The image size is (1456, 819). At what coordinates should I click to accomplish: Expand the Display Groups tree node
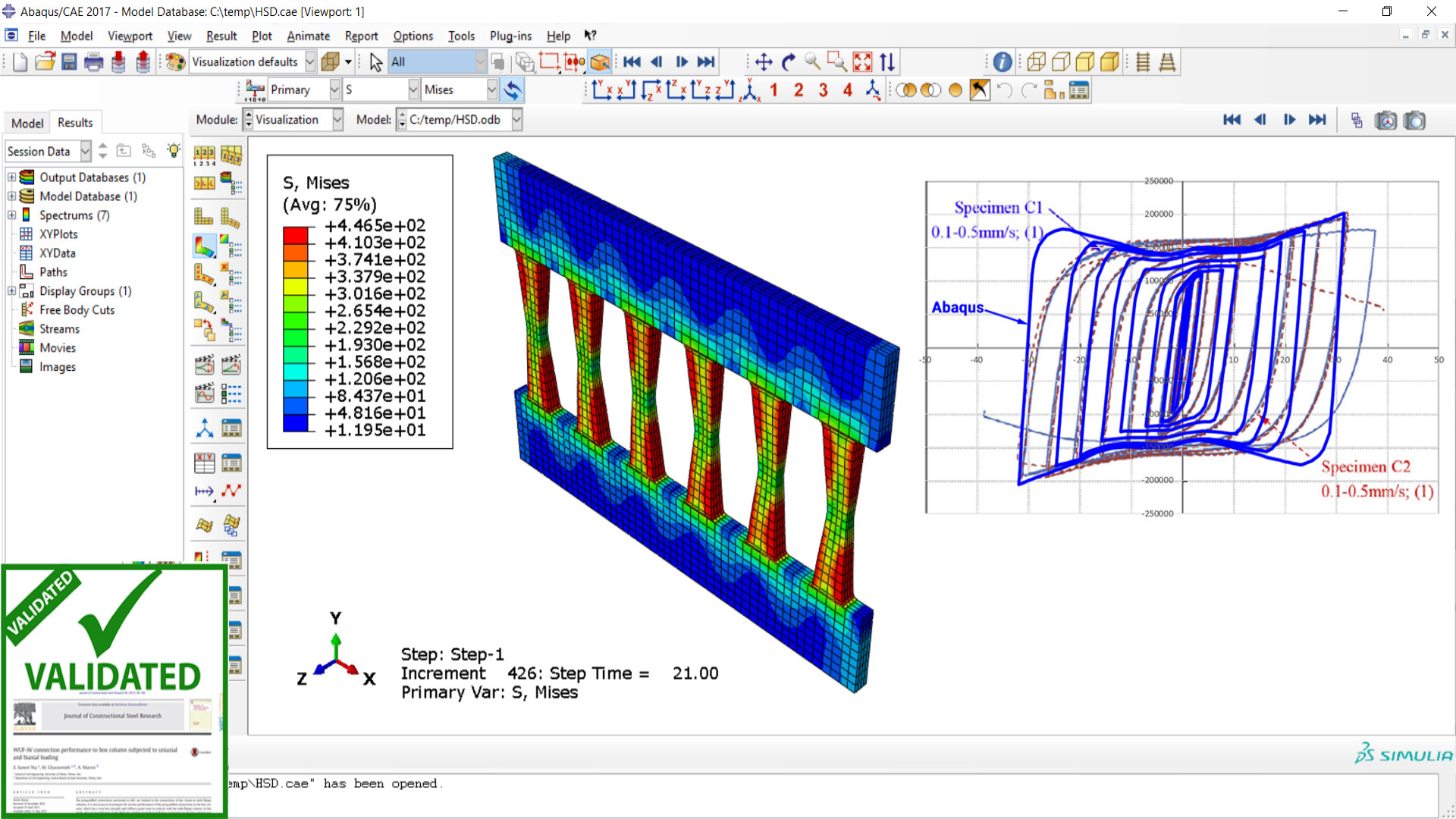click(12, 291)
